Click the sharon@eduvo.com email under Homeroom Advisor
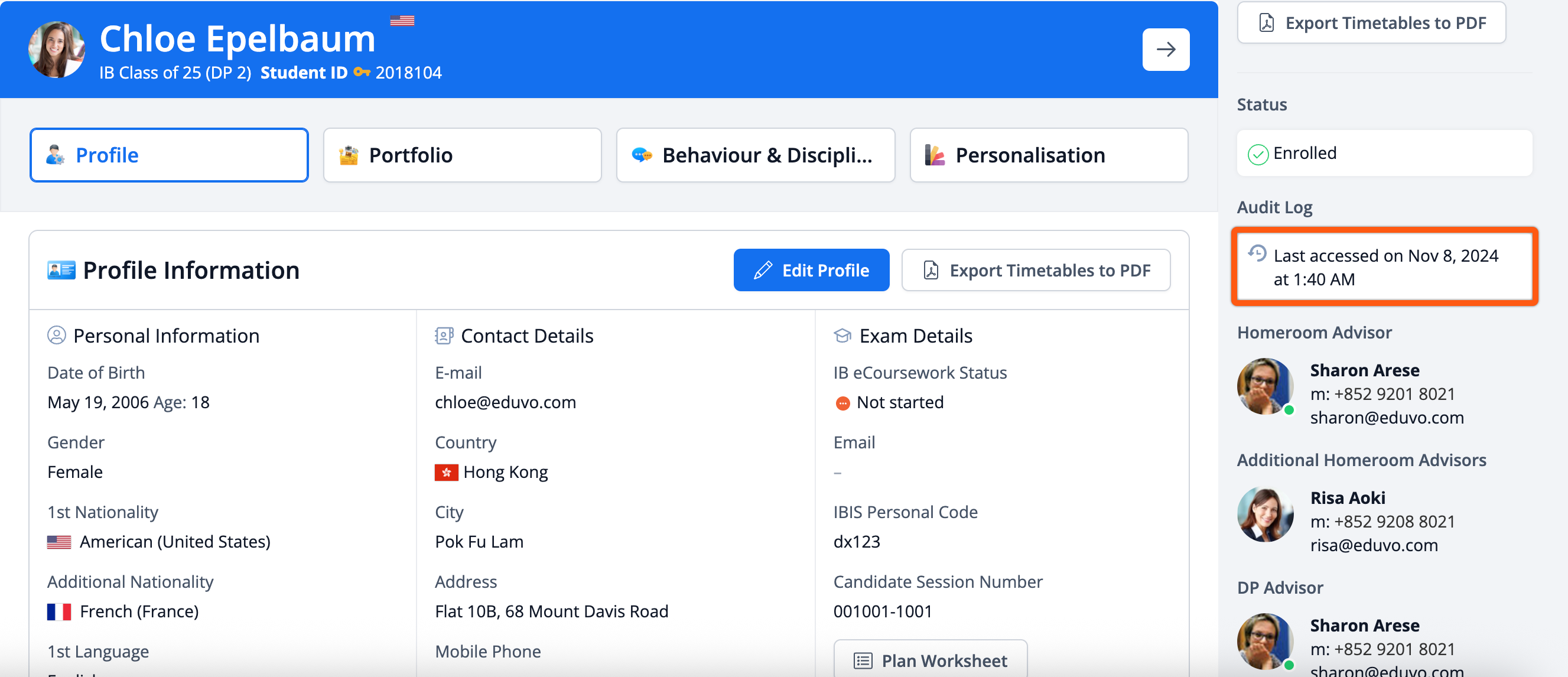 [x=1387, y=418]
